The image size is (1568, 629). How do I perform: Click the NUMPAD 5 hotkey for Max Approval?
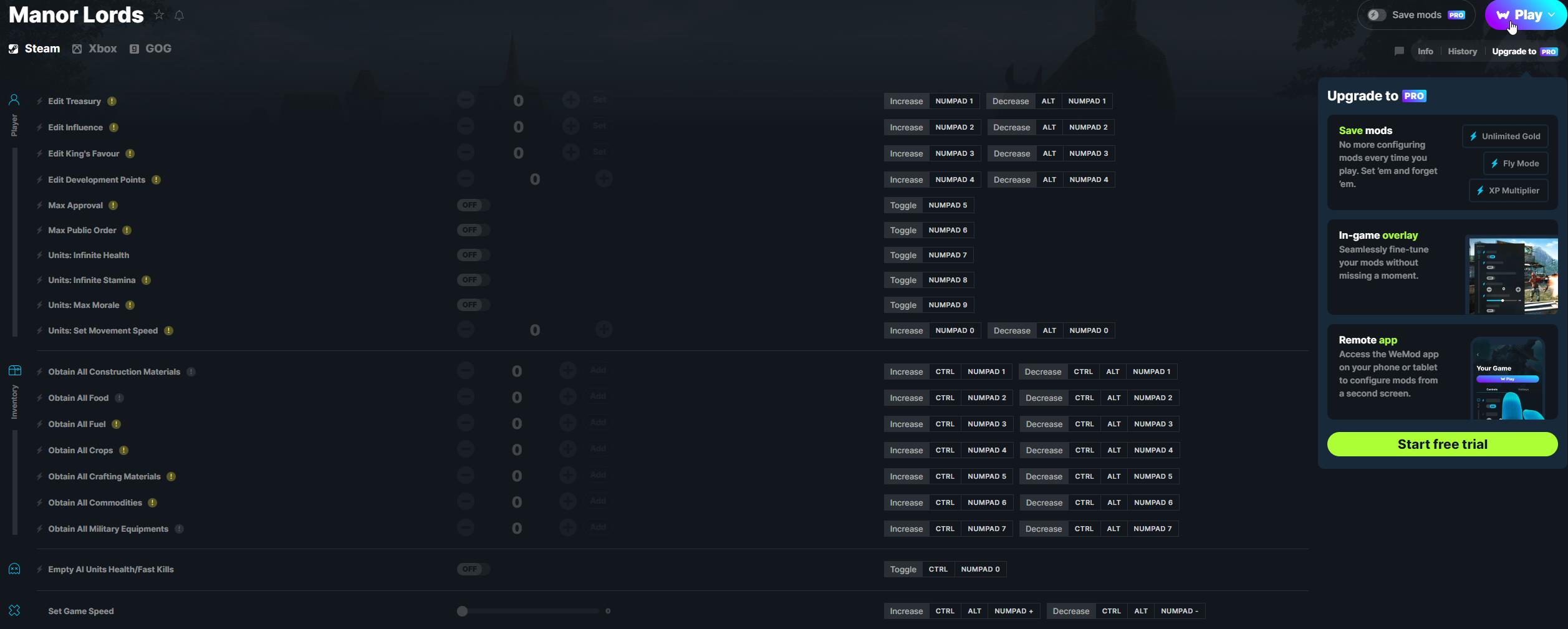point(947,205)
